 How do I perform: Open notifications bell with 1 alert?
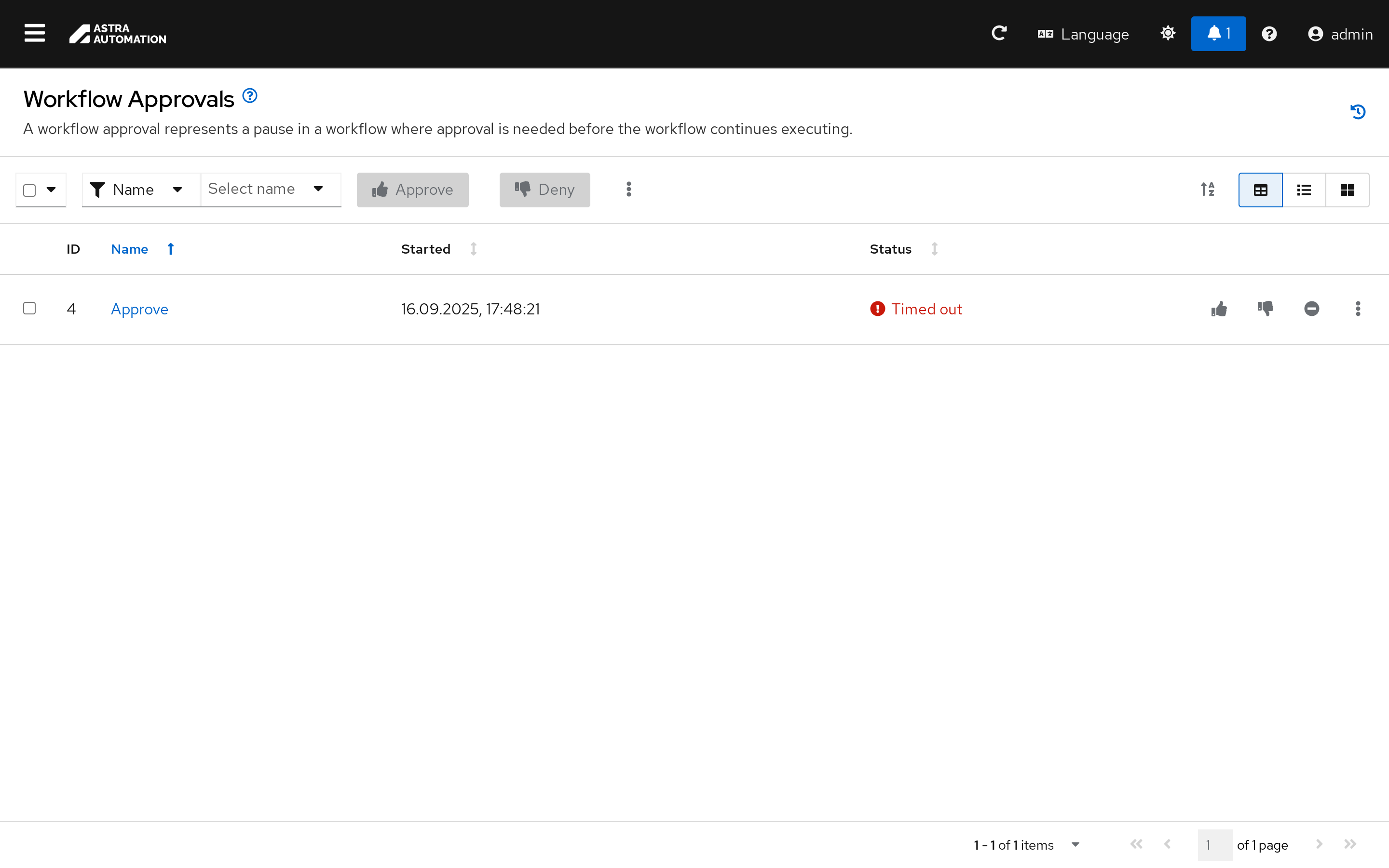tap(1218, 33)
